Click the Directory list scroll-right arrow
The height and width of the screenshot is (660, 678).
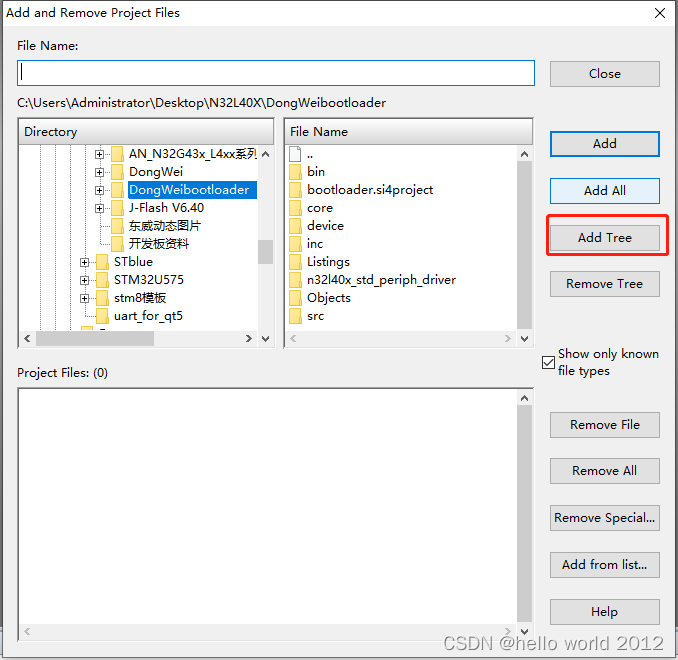[x=249, y=339]
